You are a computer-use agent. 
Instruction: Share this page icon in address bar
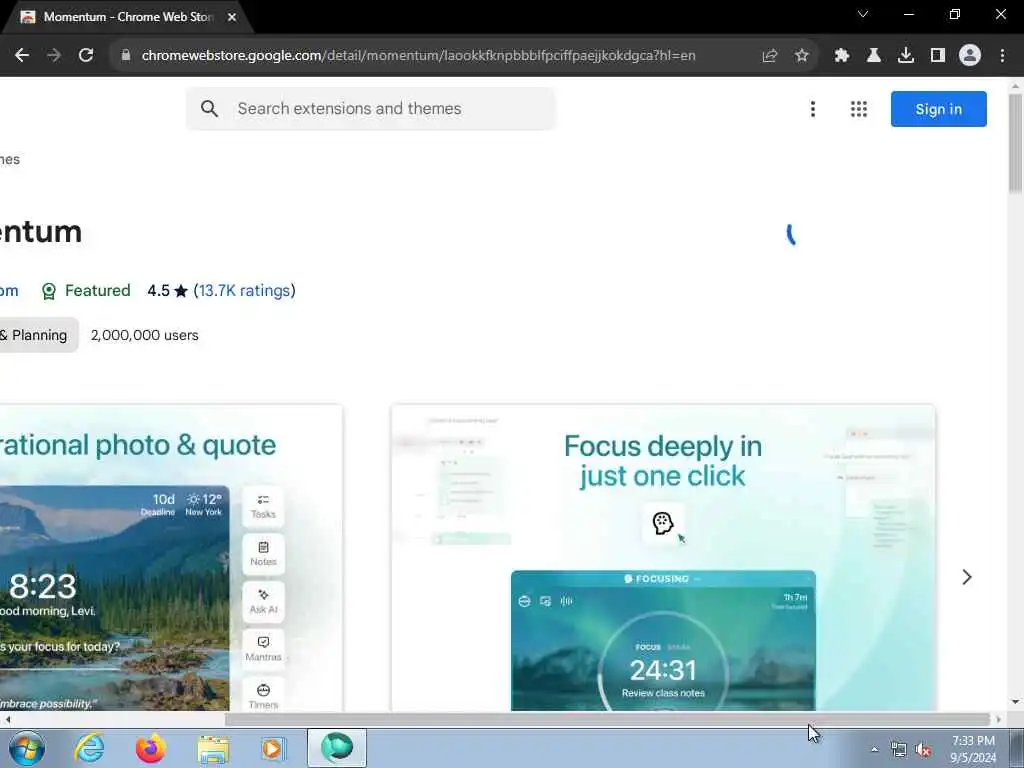click(770, 56)
